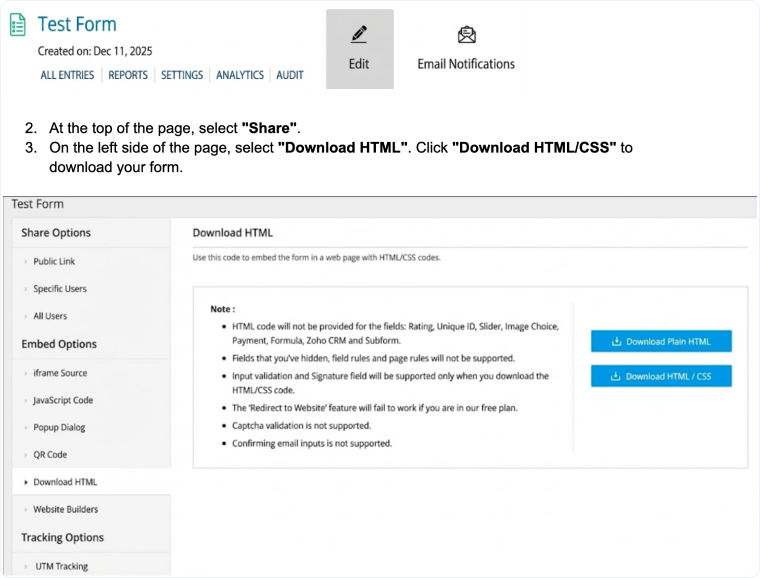Click the 'Note :' label
The image size is (760, 578).
click(222, 309)
